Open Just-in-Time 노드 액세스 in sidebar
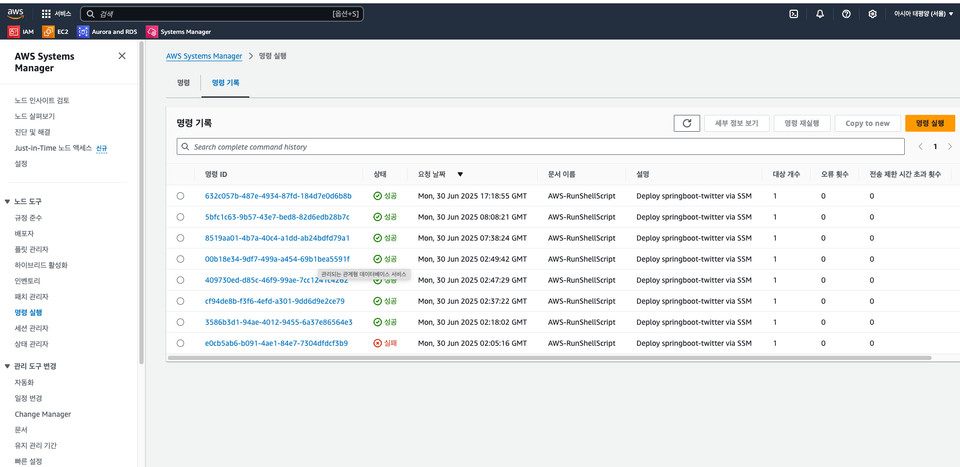 click(x=53, y=148)
